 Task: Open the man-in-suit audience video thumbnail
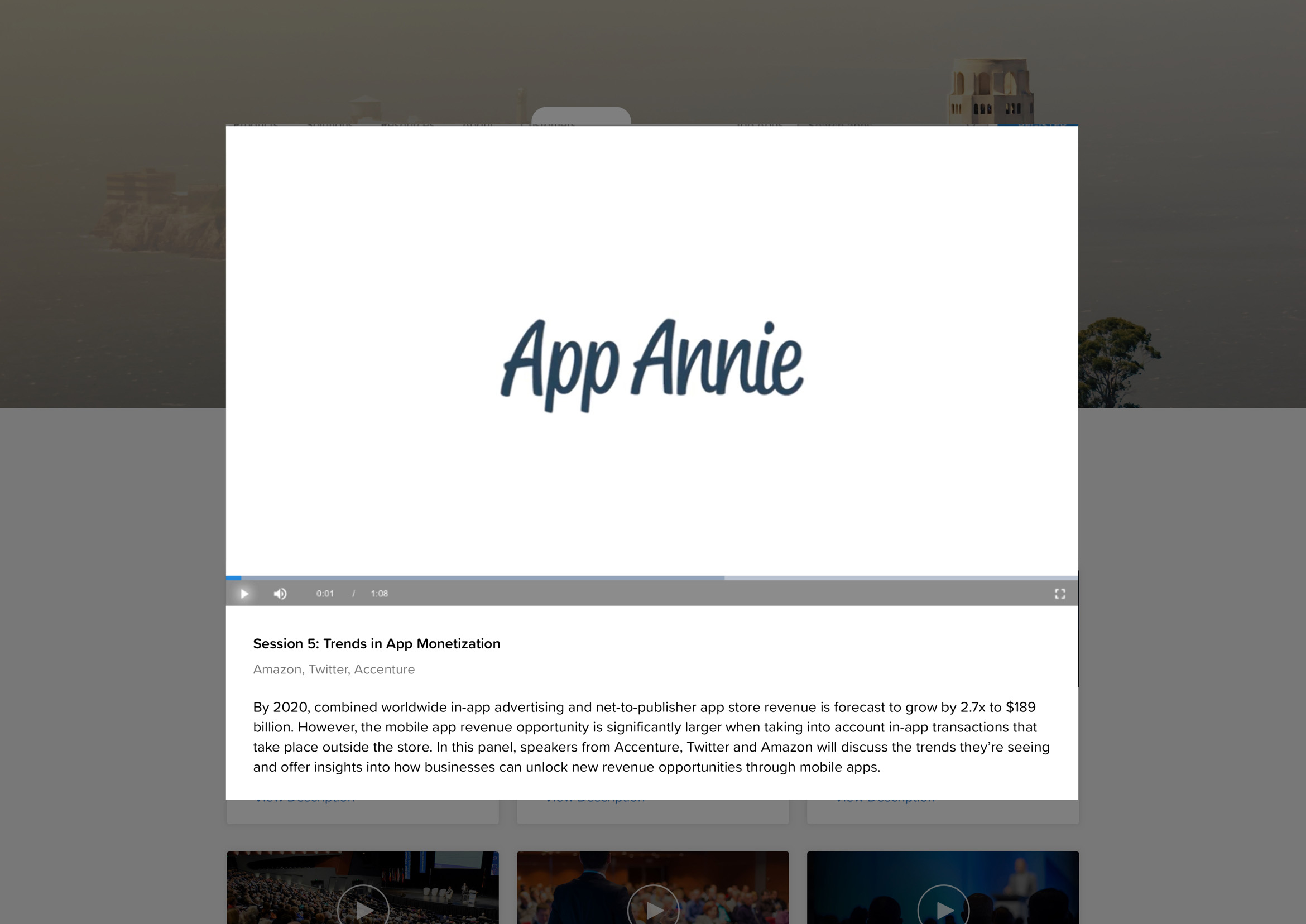pyautogui.click(x=652, y=888)
